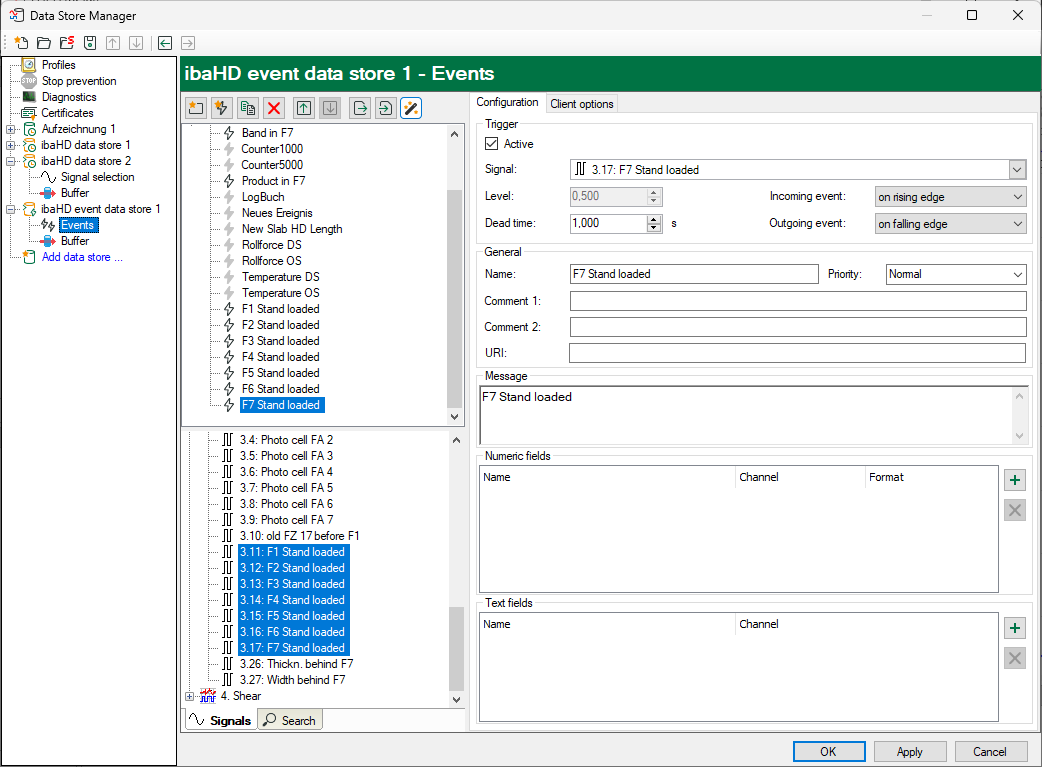Add a new event with lightning icon
This screenshot has width=1042, height=767.
point(222,108)
